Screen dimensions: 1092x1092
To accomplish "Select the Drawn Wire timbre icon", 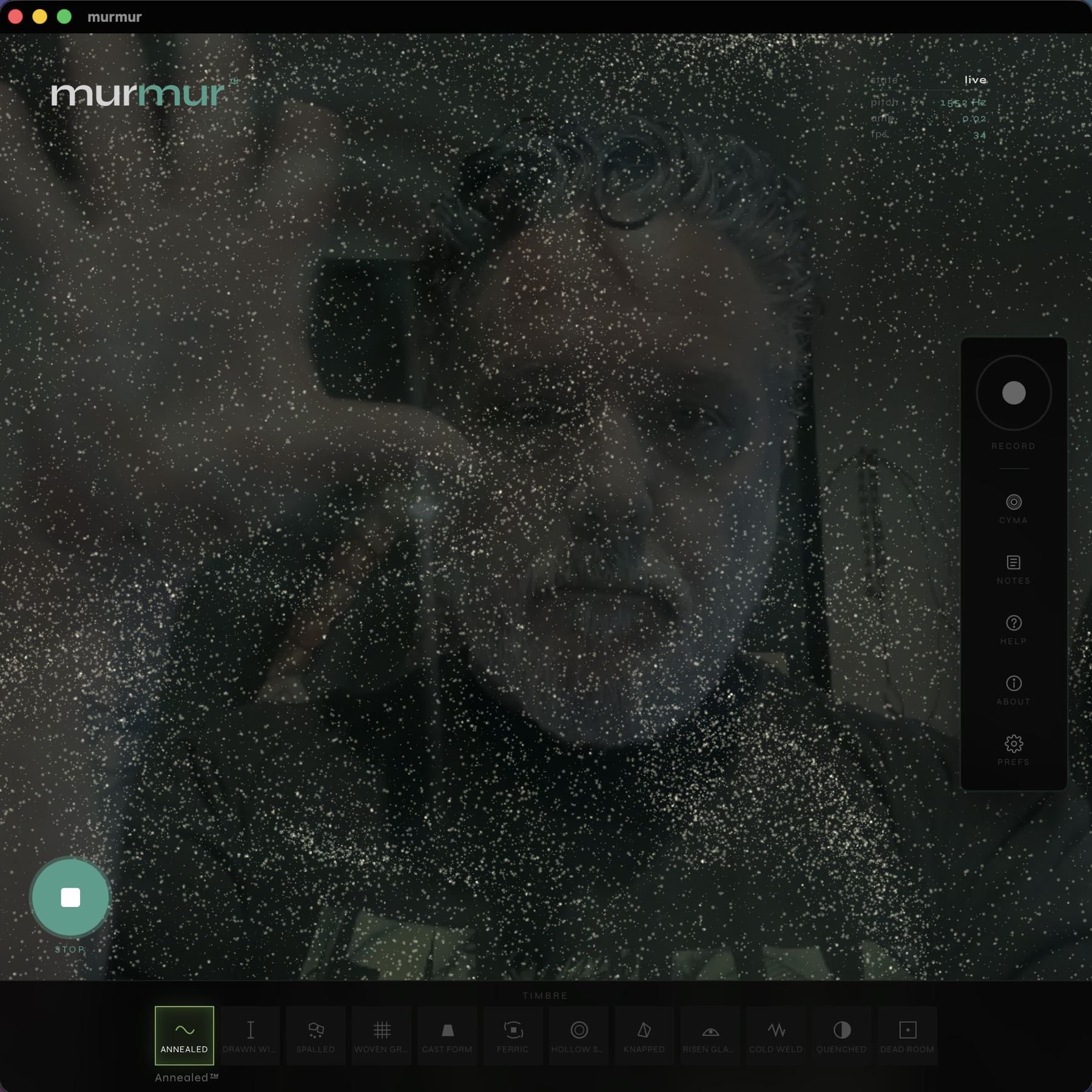I will pos(250,1035).
